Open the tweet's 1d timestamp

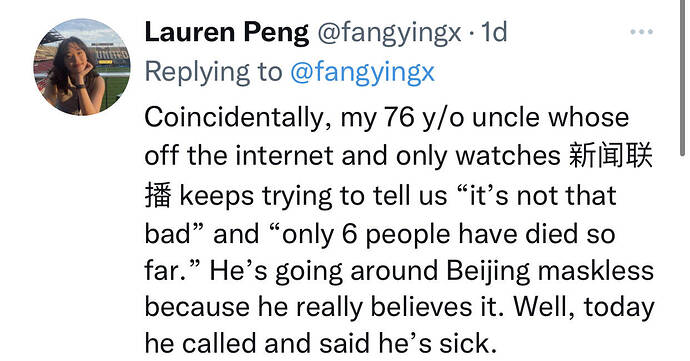pos(494,33)
